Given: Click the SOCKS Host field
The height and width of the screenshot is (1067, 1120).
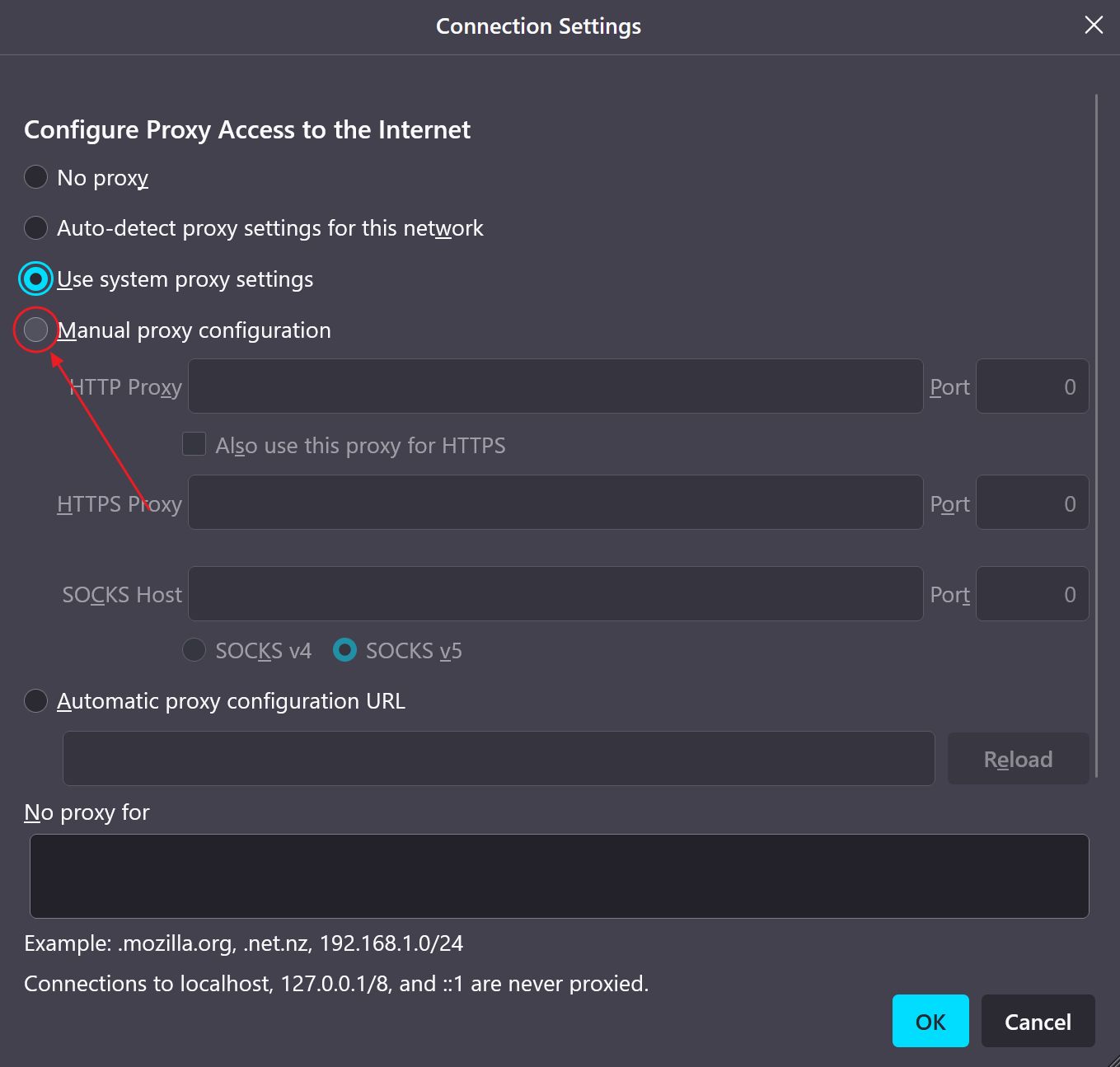Looking at the screenshot, I should coord(554,593).
